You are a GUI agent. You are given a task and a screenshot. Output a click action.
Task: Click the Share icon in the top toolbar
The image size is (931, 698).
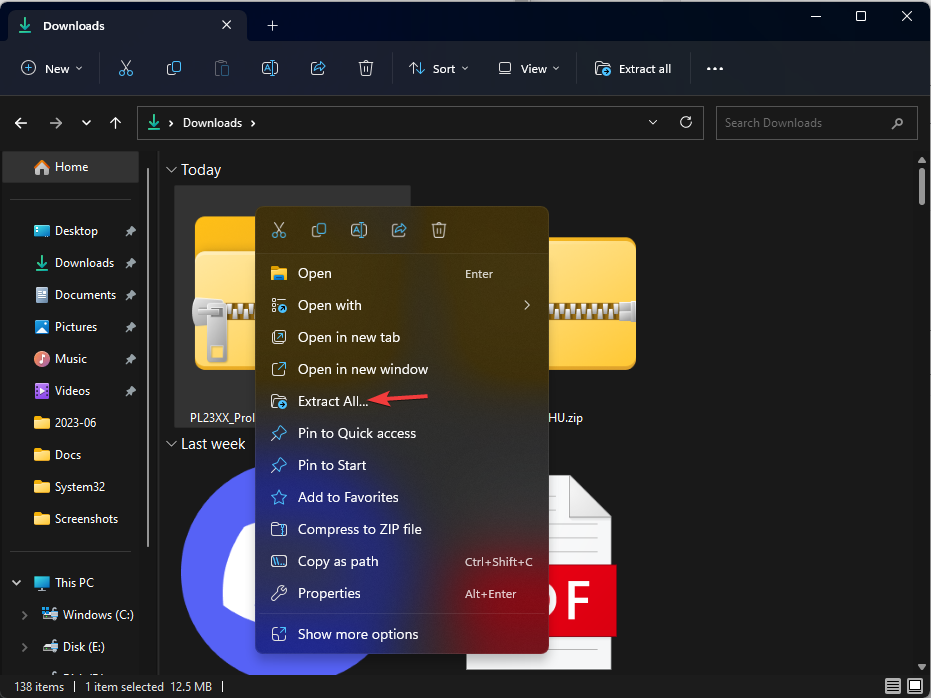point(318,69)
